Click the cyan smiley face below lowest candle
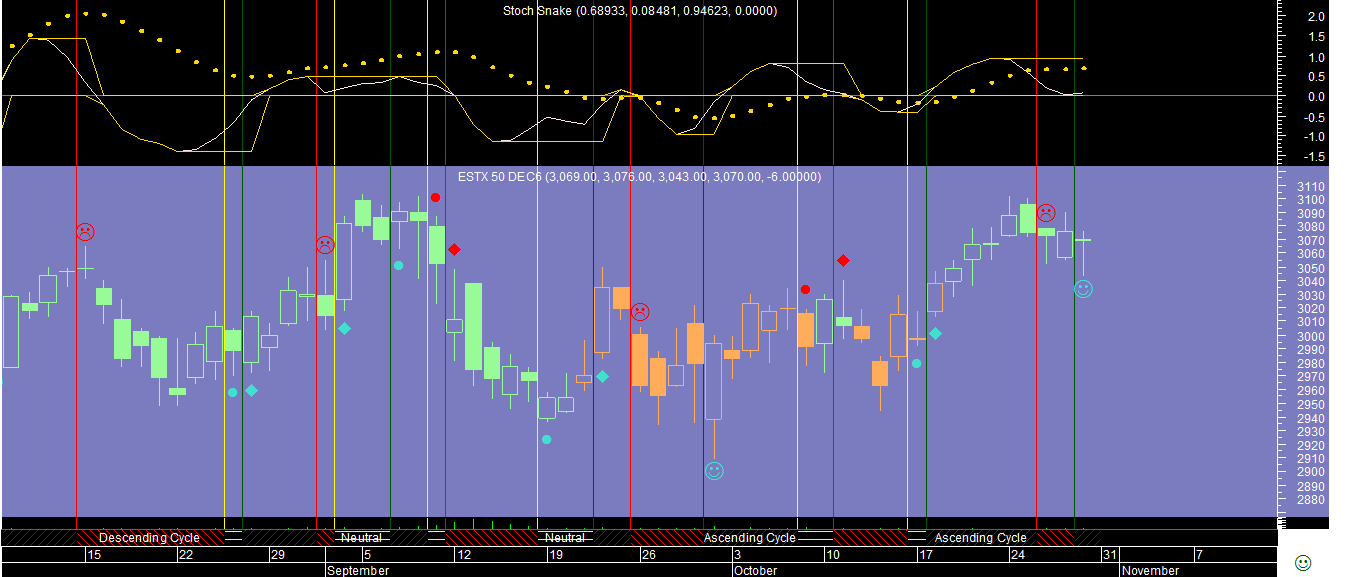The height and width of the screenshot is (577, 1352). (x=714, y=470)
